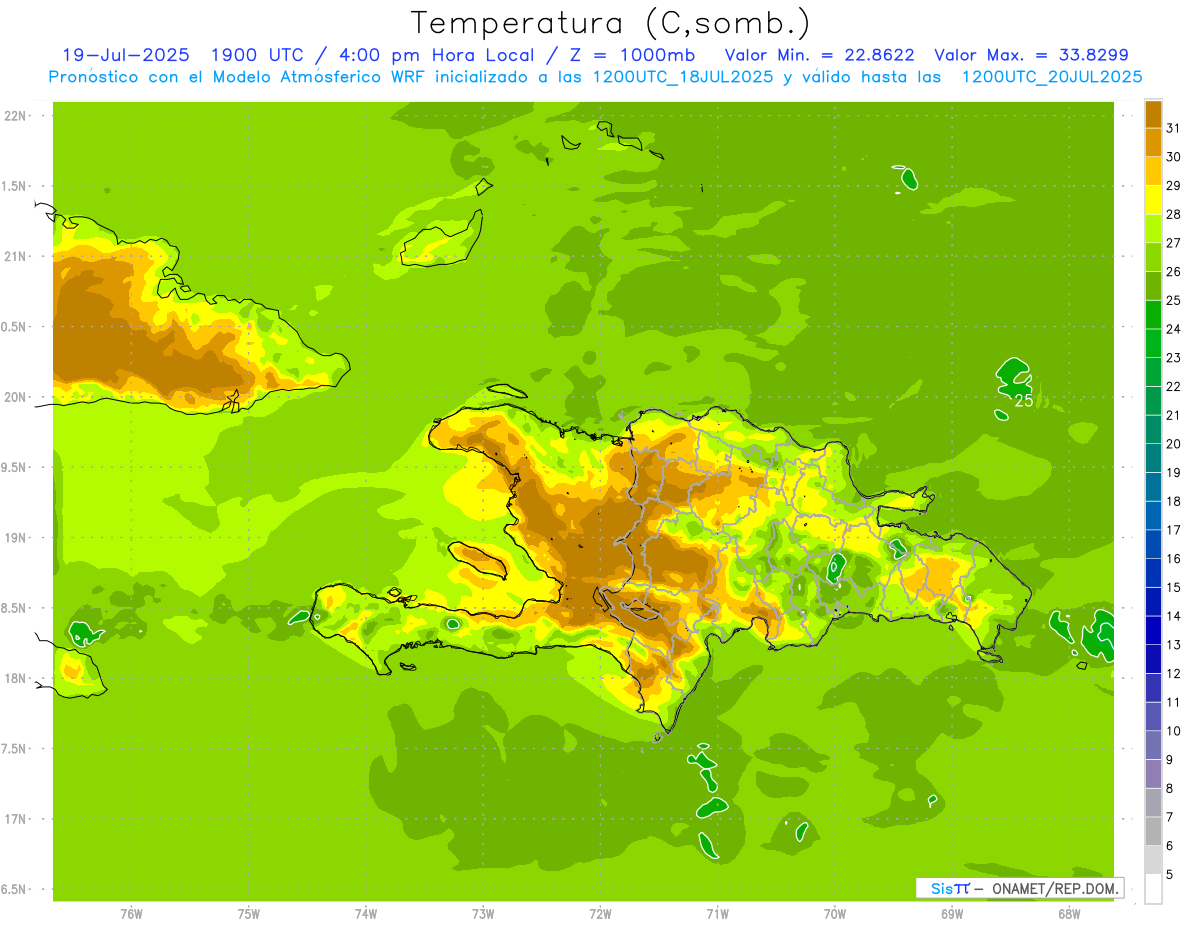Click the "16" value on the color scale

click(1173, 559)
